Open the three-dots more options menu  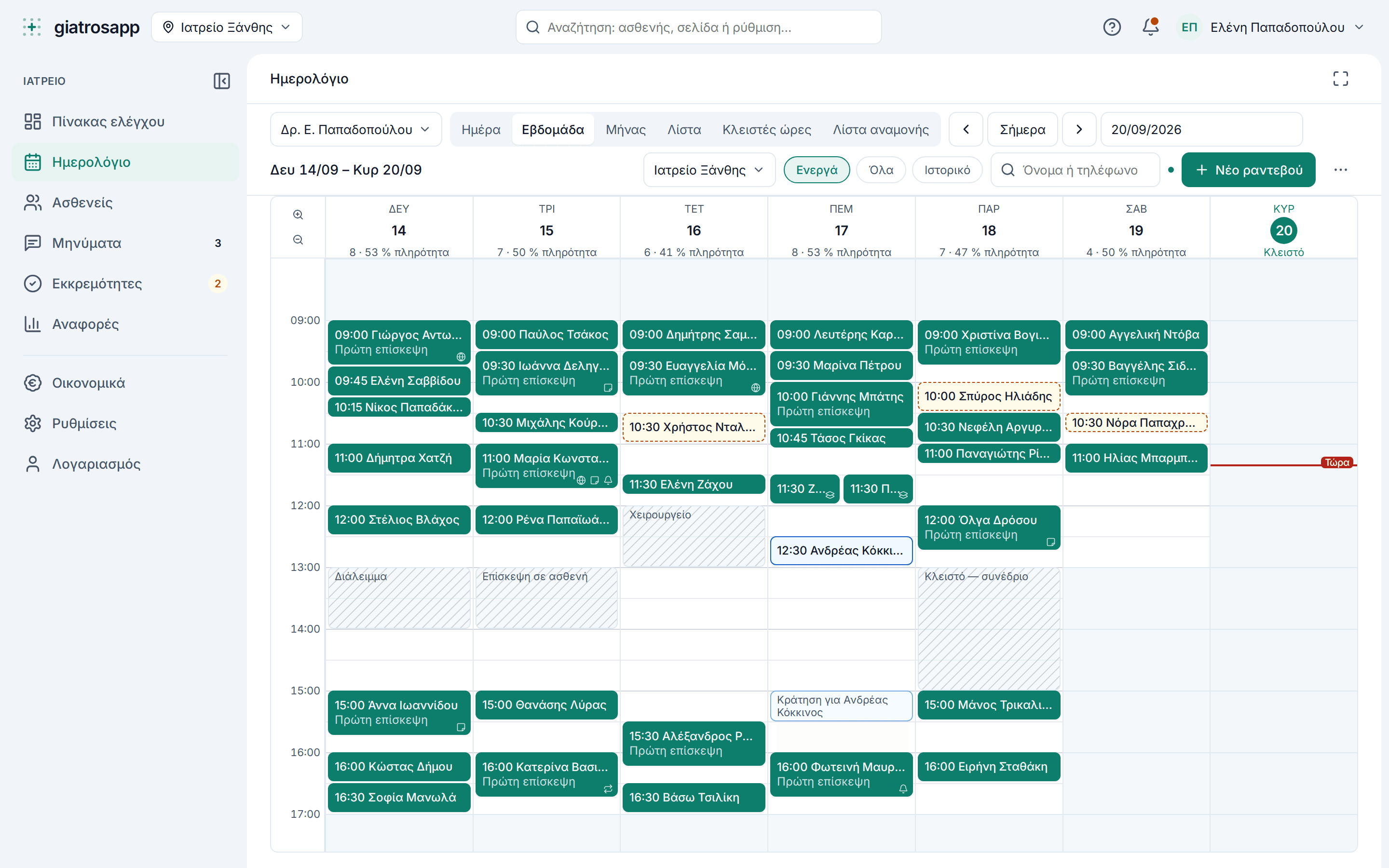(1340, 170)
